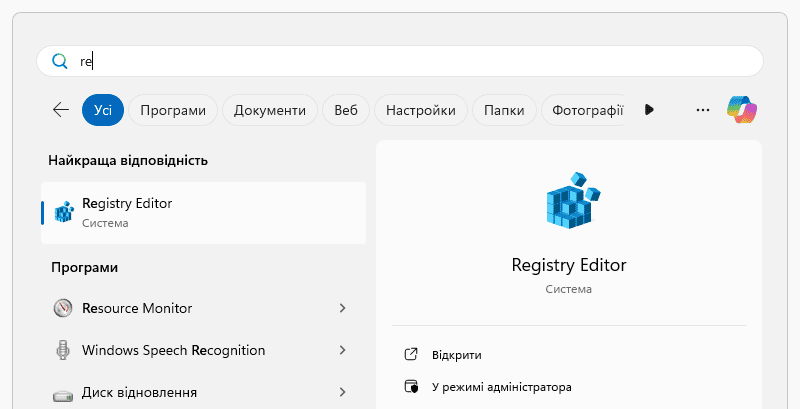
Task: Click the Диск відновлення drive icon
Action: tap(64, 392)
